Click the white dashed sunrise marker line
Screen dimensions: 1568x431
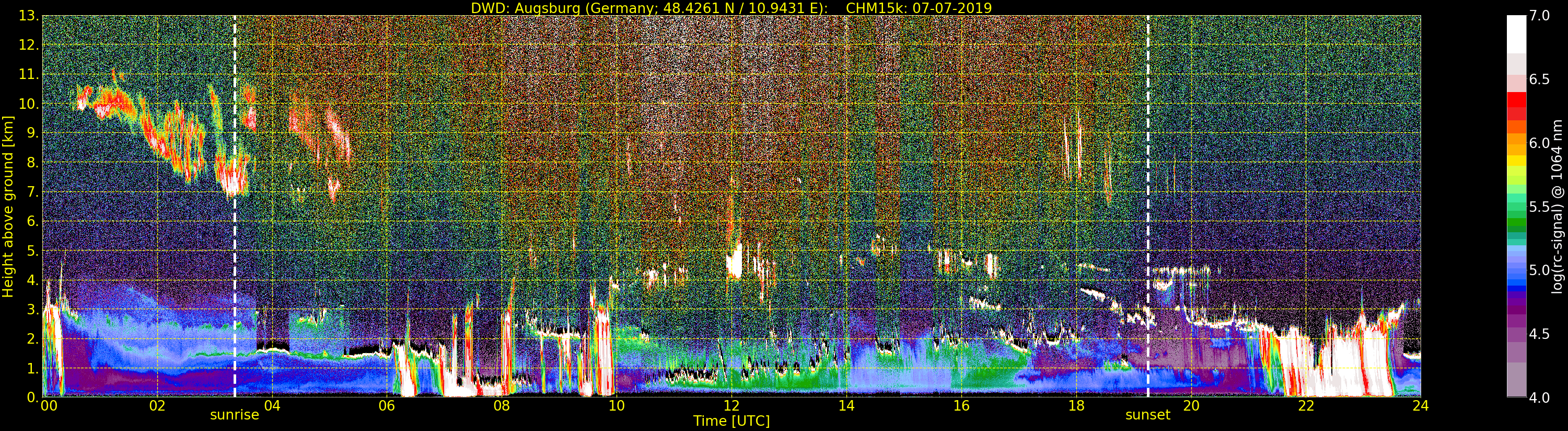click(235, 206)
